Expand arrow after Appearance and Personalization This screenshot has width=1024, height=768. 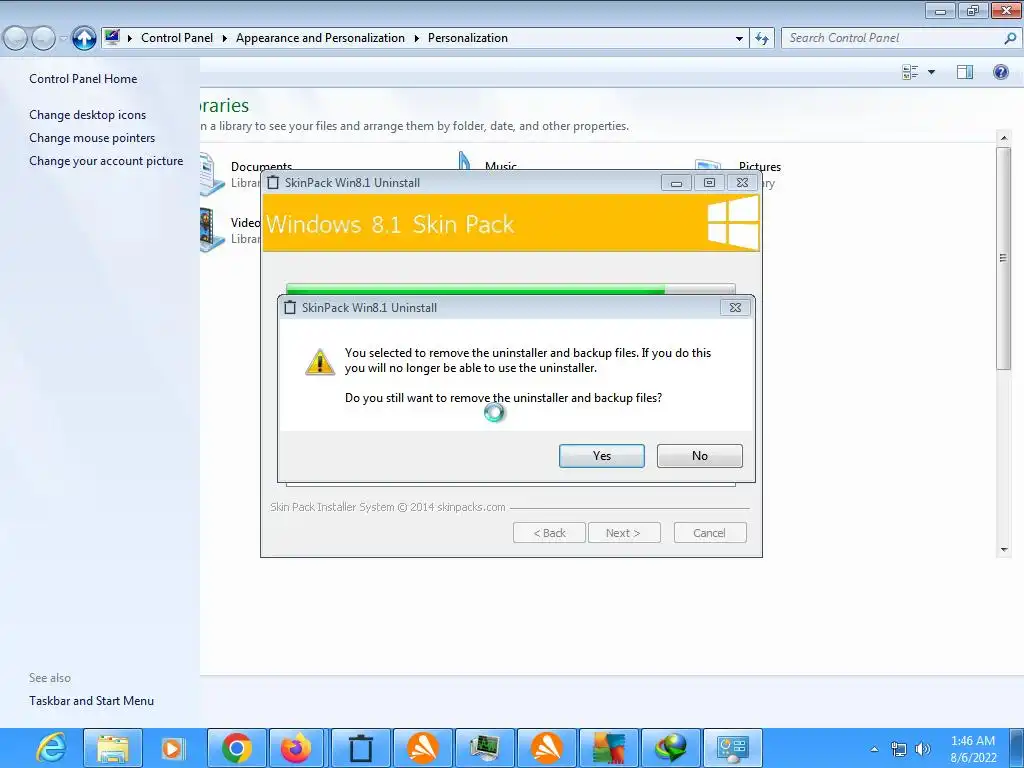(x=416, y=39)
